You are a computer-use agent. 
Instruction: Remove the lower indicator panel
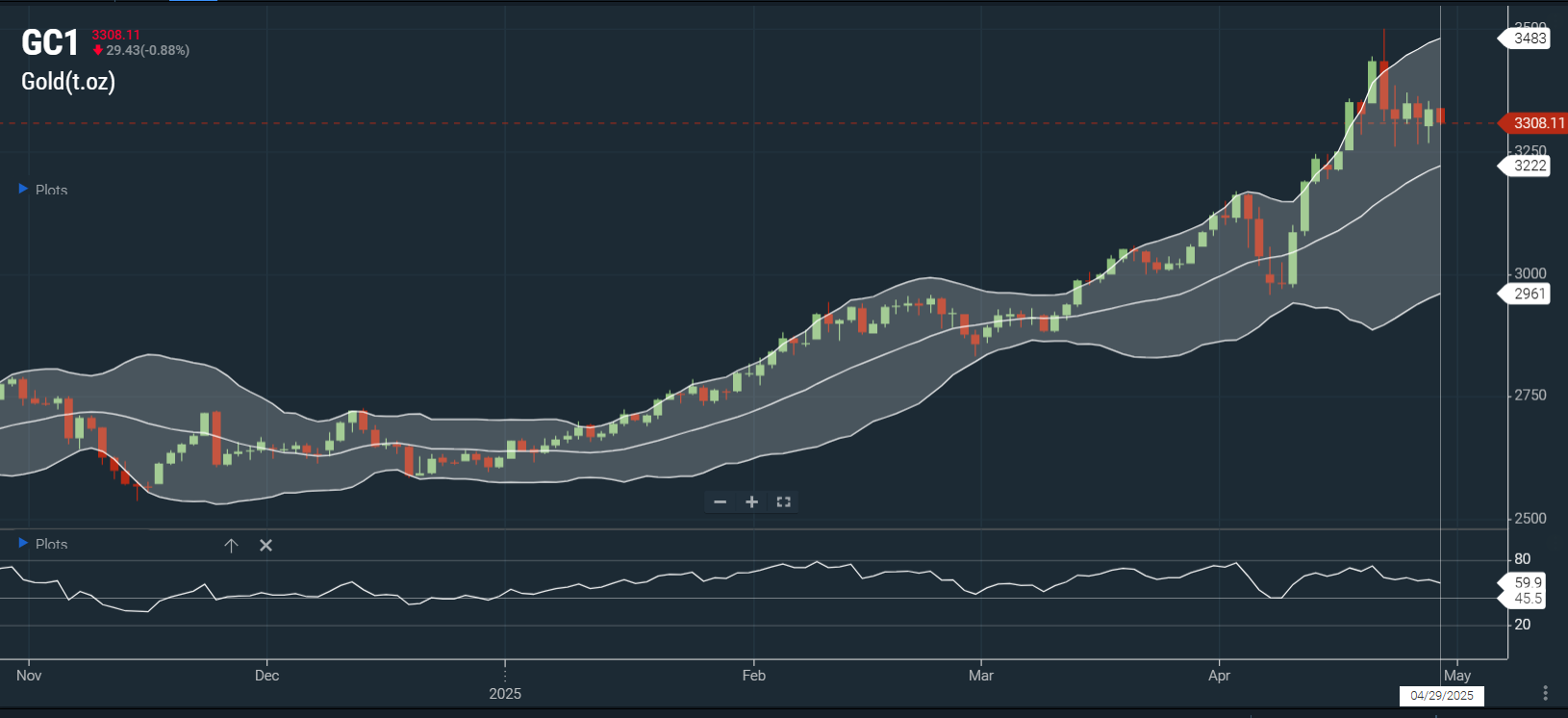point(266,546)
